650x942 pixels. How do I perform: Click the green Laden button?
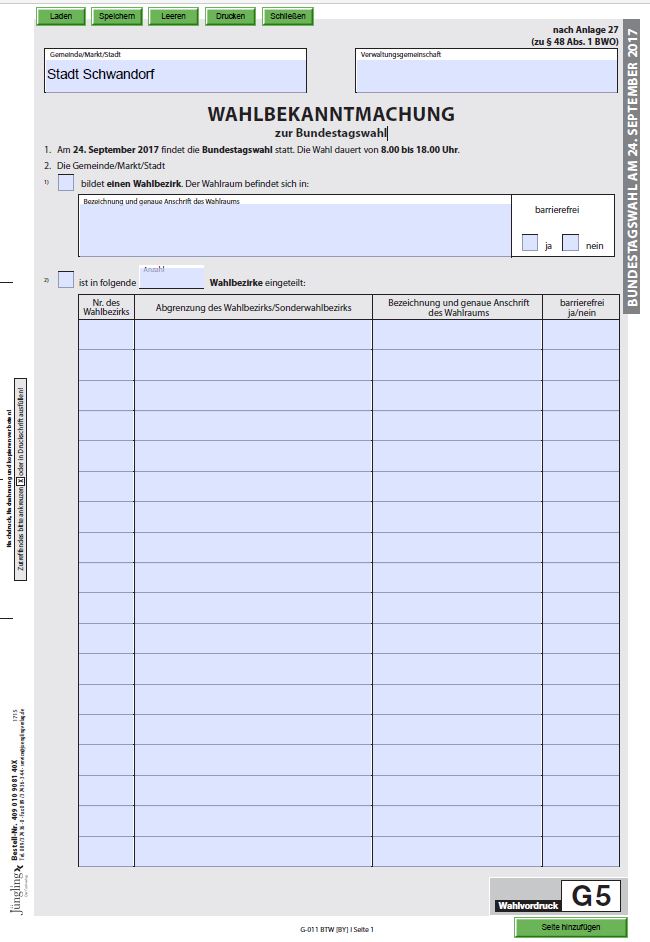(x=61, y=16)
